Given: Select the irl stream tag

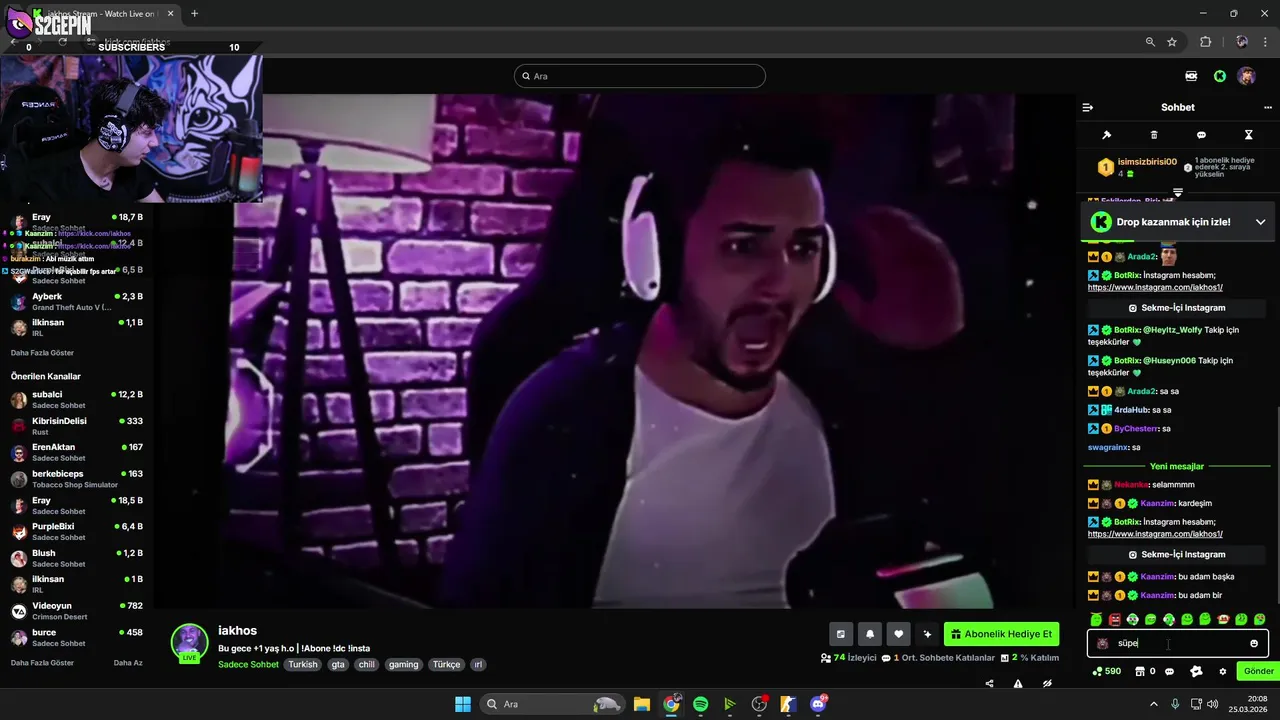Looking at the screenshot, I should 478,664.
